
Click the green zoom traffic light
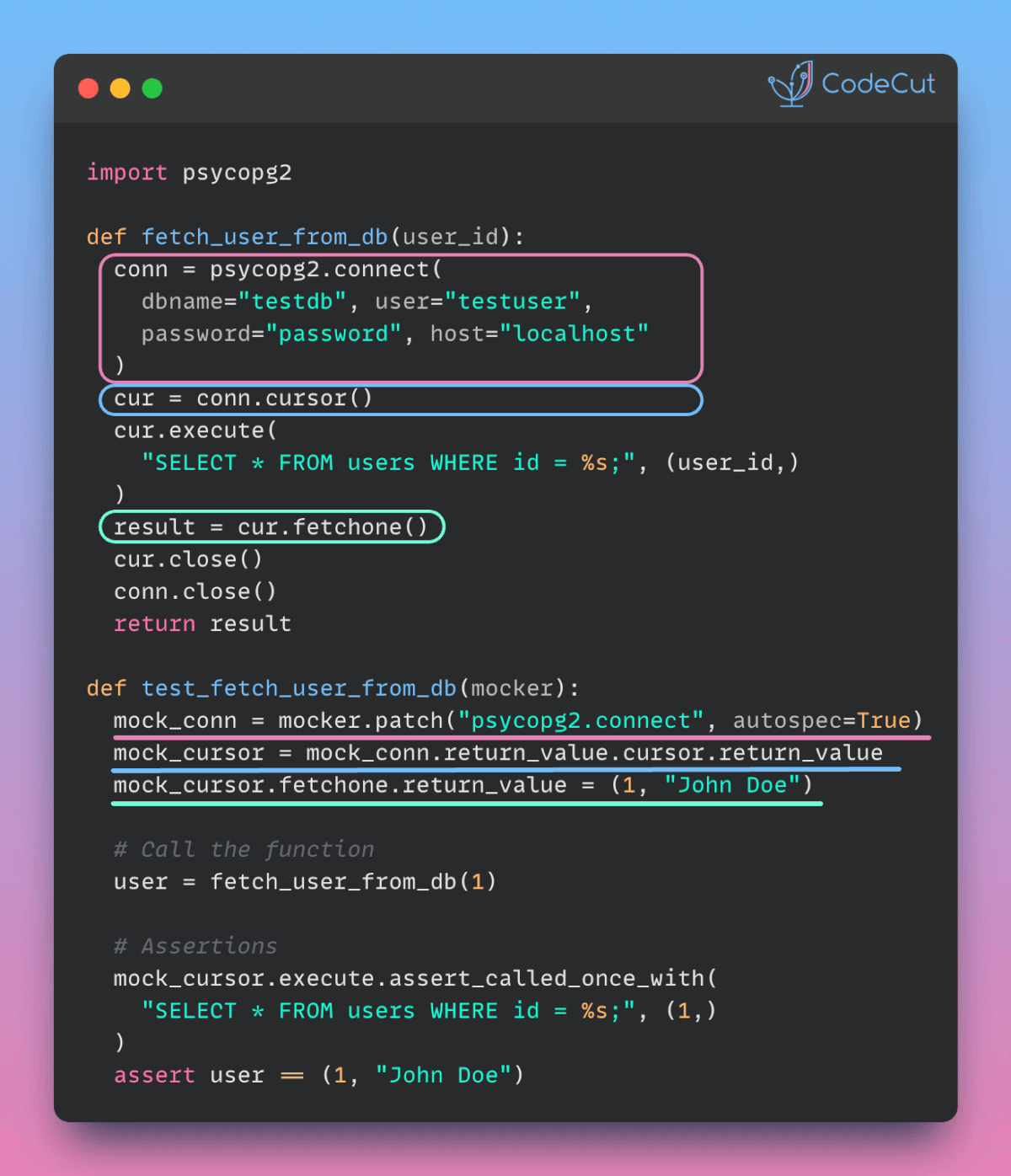click(152, 88)
